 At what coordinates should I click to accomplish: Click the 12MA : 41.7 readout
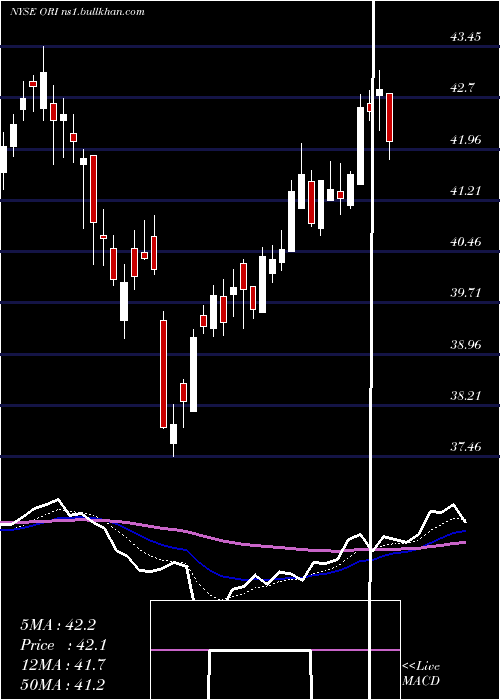coord(63,665)
